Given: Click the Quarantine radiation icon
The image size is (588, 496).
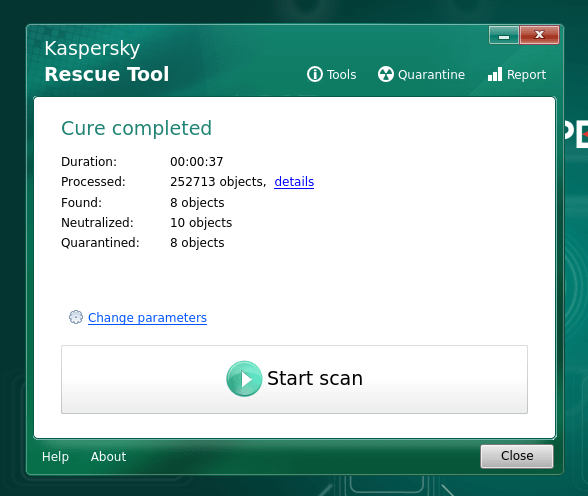Looking at the screenshot, I should [x=386, y=74].
